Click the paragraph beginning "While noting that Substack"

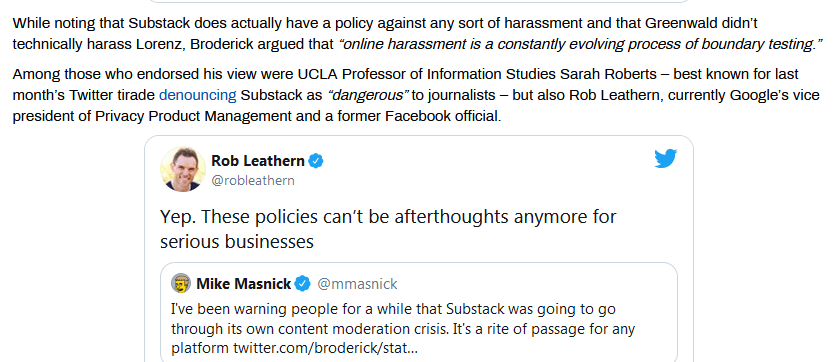point(418,34)
